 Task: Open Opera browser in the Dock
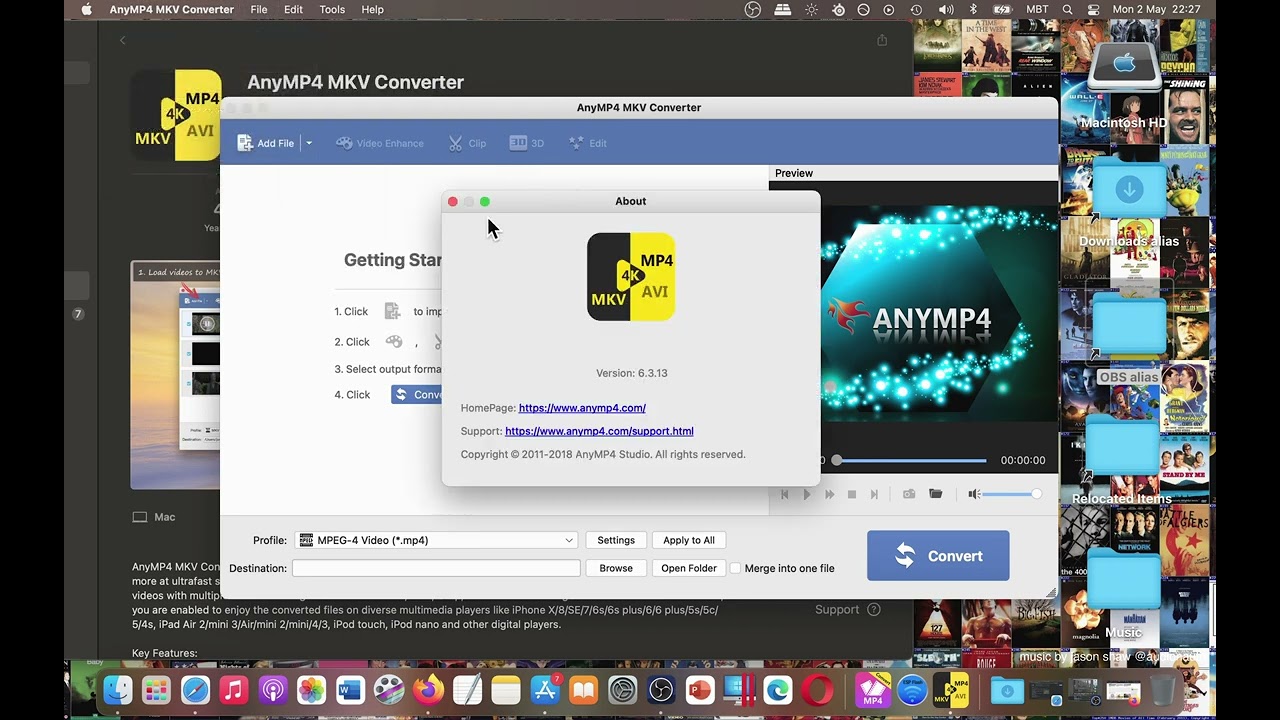817,690
